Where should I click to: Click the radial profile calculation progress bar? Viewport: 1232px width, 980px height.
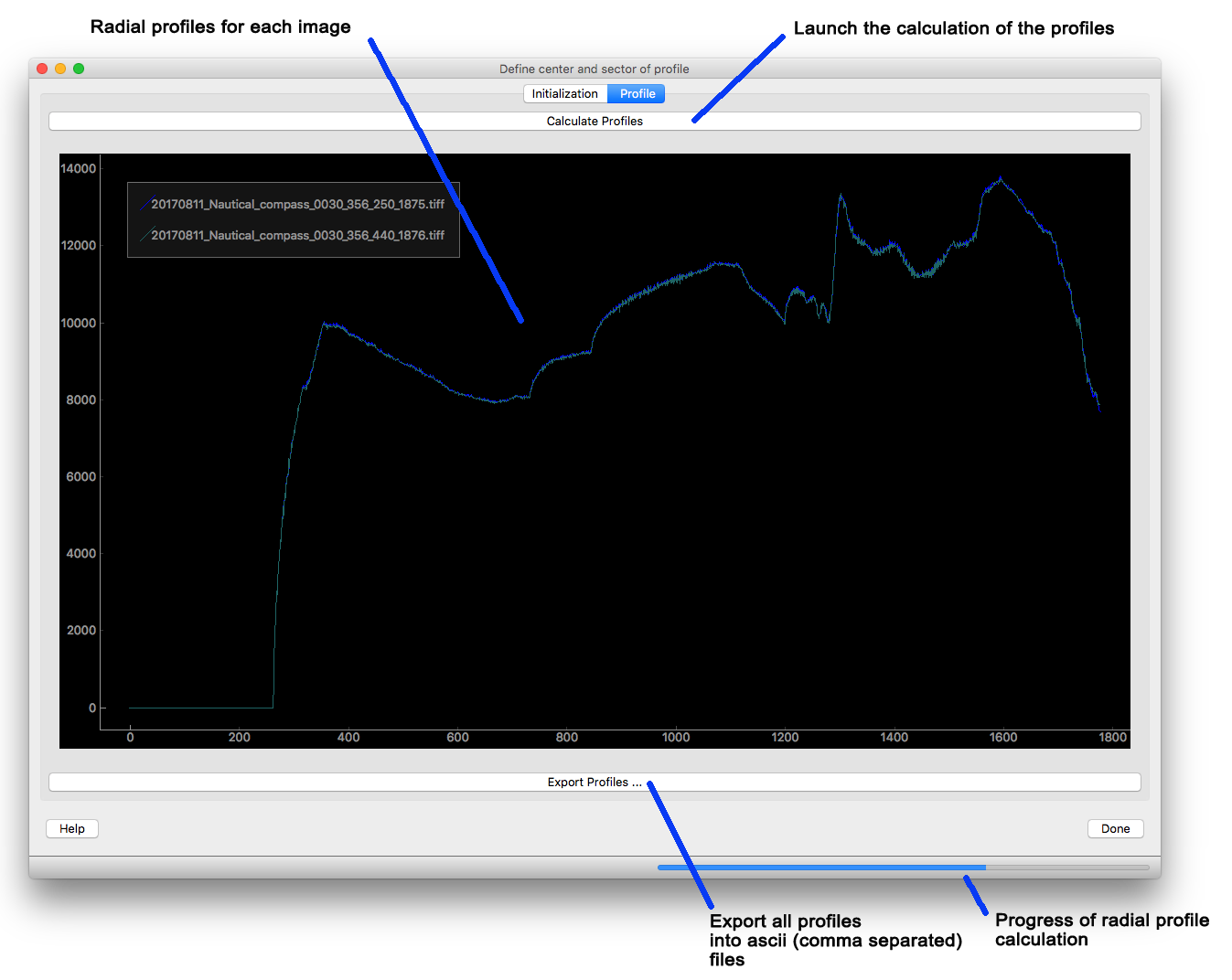pos(903,868)
